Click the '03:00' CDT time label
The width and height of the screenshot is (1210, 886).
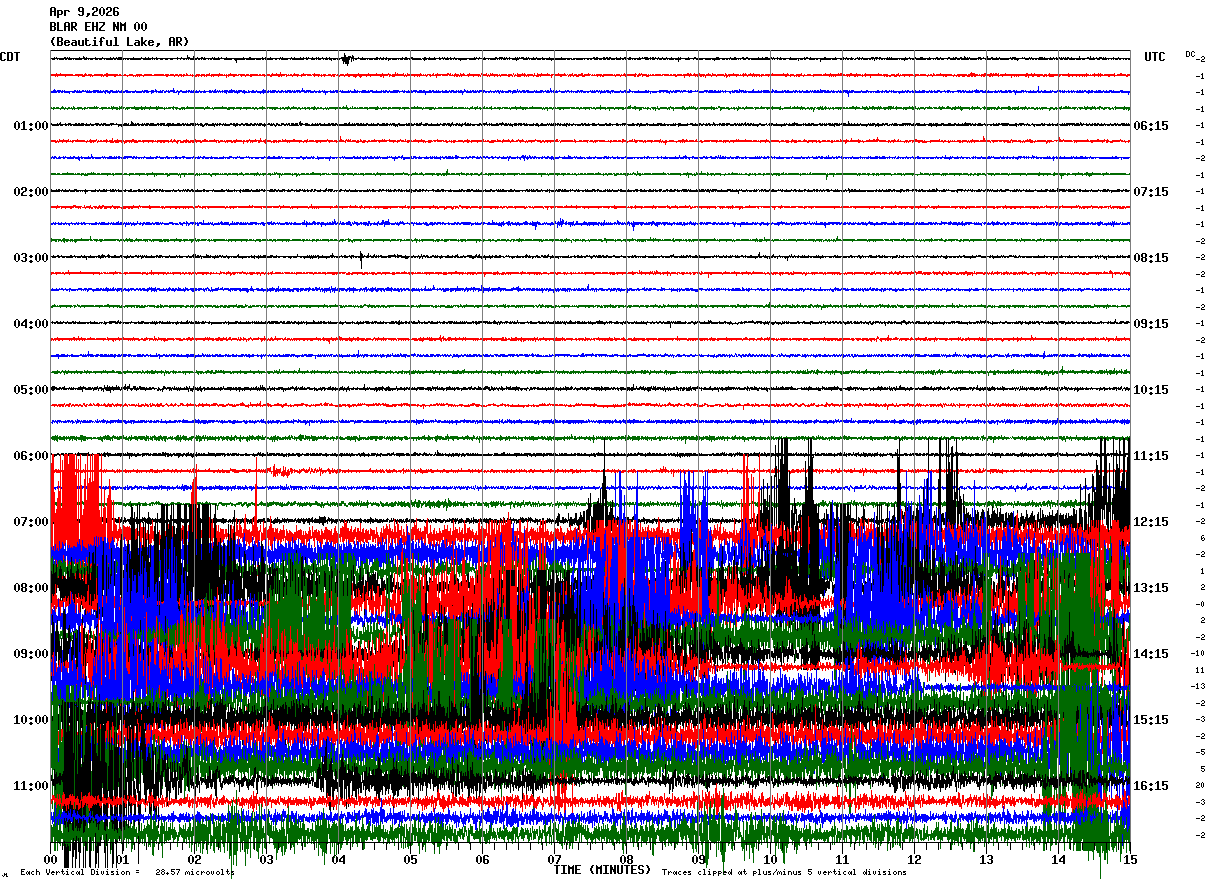pyautogui.click(x=31, y=258)
